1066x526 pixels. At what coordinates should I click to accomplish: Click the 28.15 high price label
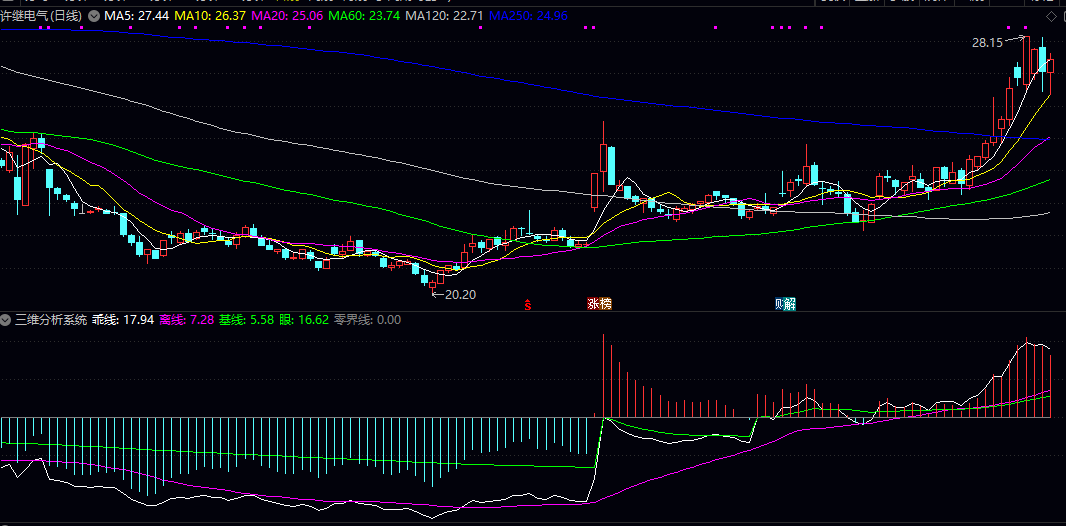point(986,43)
